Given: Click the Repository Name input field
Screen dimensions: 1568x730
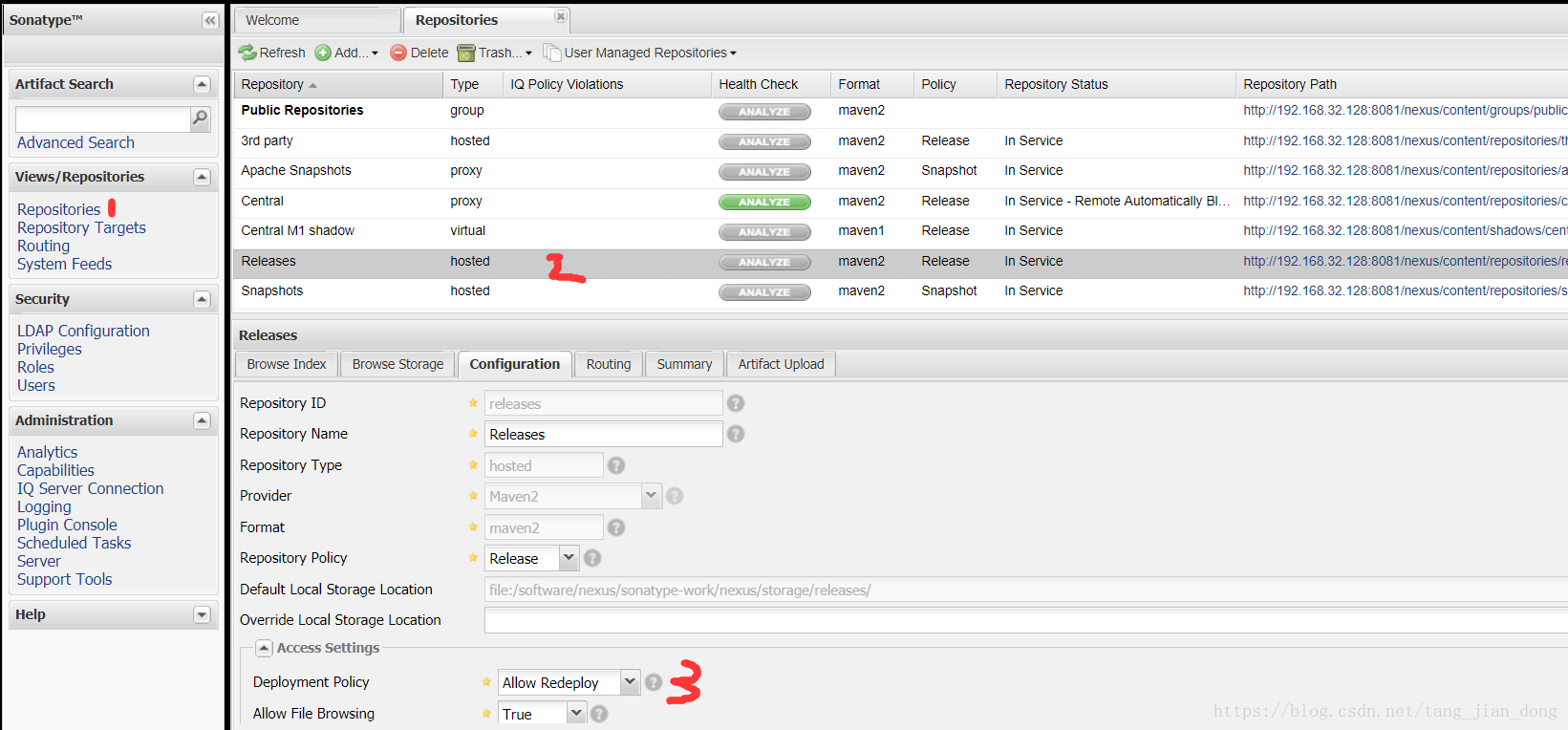Looking at the screenshot, I should click(x=603, y=434).
